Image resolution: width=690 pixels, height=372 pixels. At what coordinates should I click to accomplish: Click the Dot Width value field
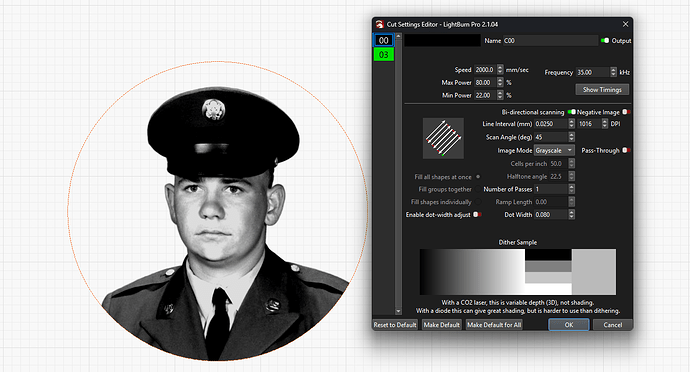coord(551,214)
